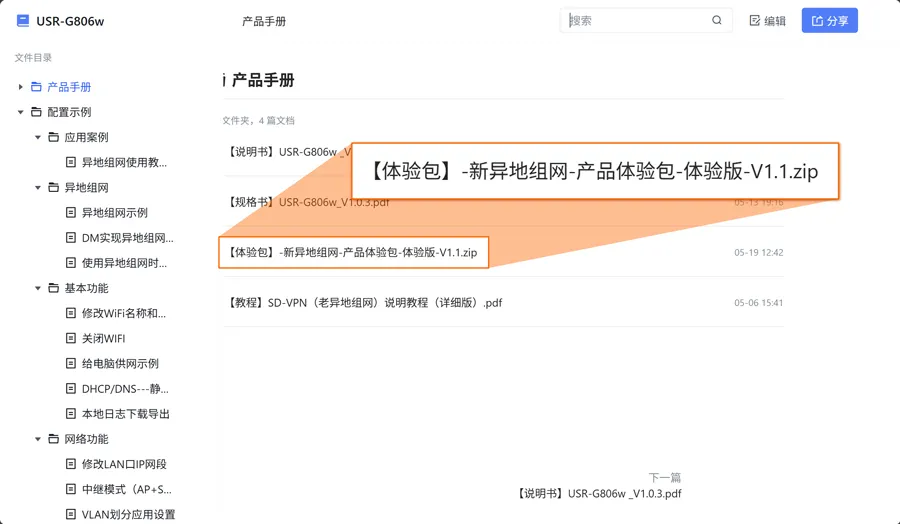Click document icon beside 关闭WIFI
This screenshot has width=900, height=524.
[71, 338]
